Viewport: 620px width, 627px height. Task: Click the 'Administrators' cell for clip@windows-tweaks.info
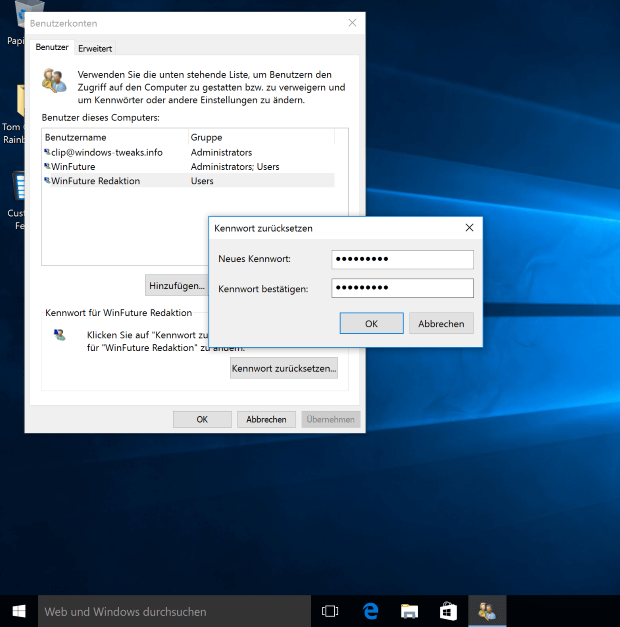221,152
